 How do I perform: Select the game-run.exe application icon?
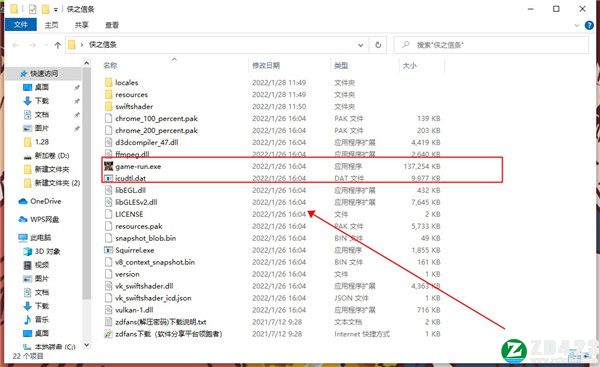click(109, 166)
